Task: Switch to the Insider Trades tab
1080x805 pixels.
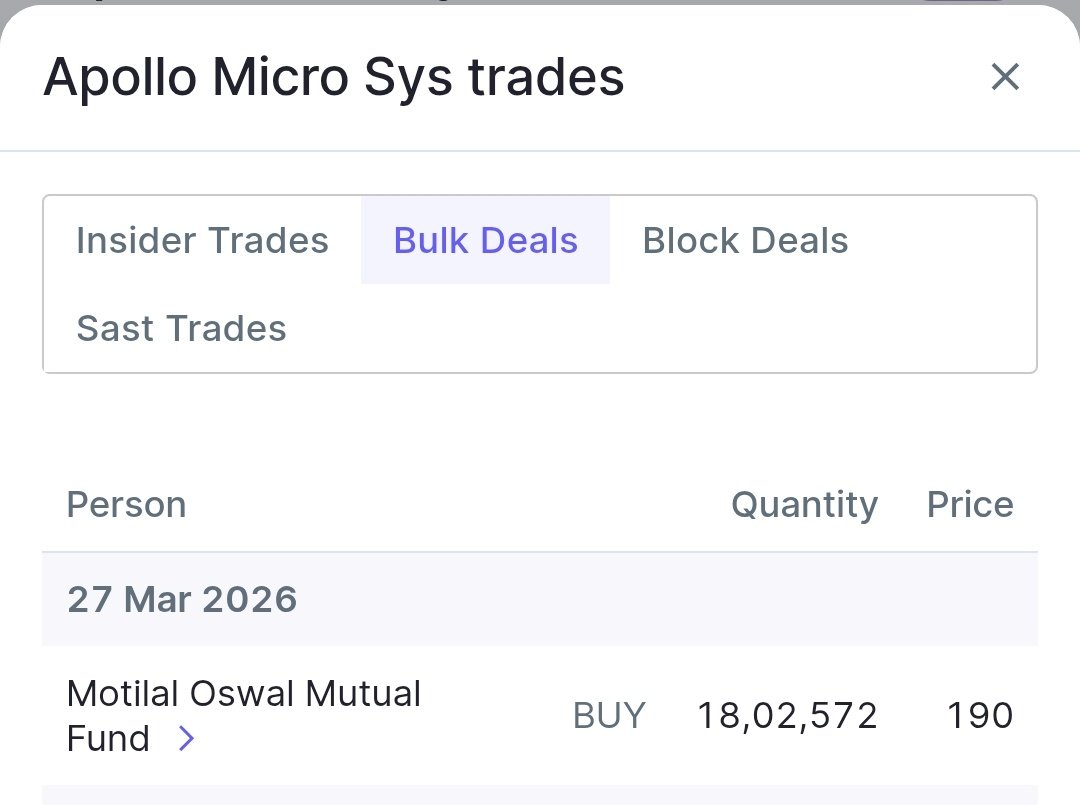Action: [x=202, y=241]
